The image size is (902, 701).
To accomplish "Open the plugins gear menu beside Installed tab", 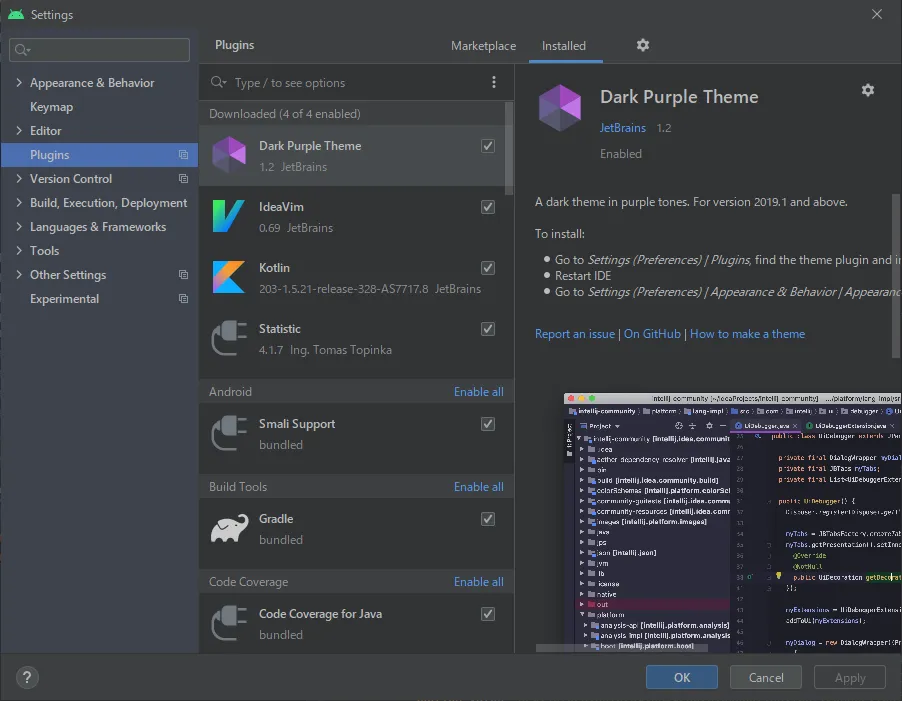I will [x=643, y=45].
